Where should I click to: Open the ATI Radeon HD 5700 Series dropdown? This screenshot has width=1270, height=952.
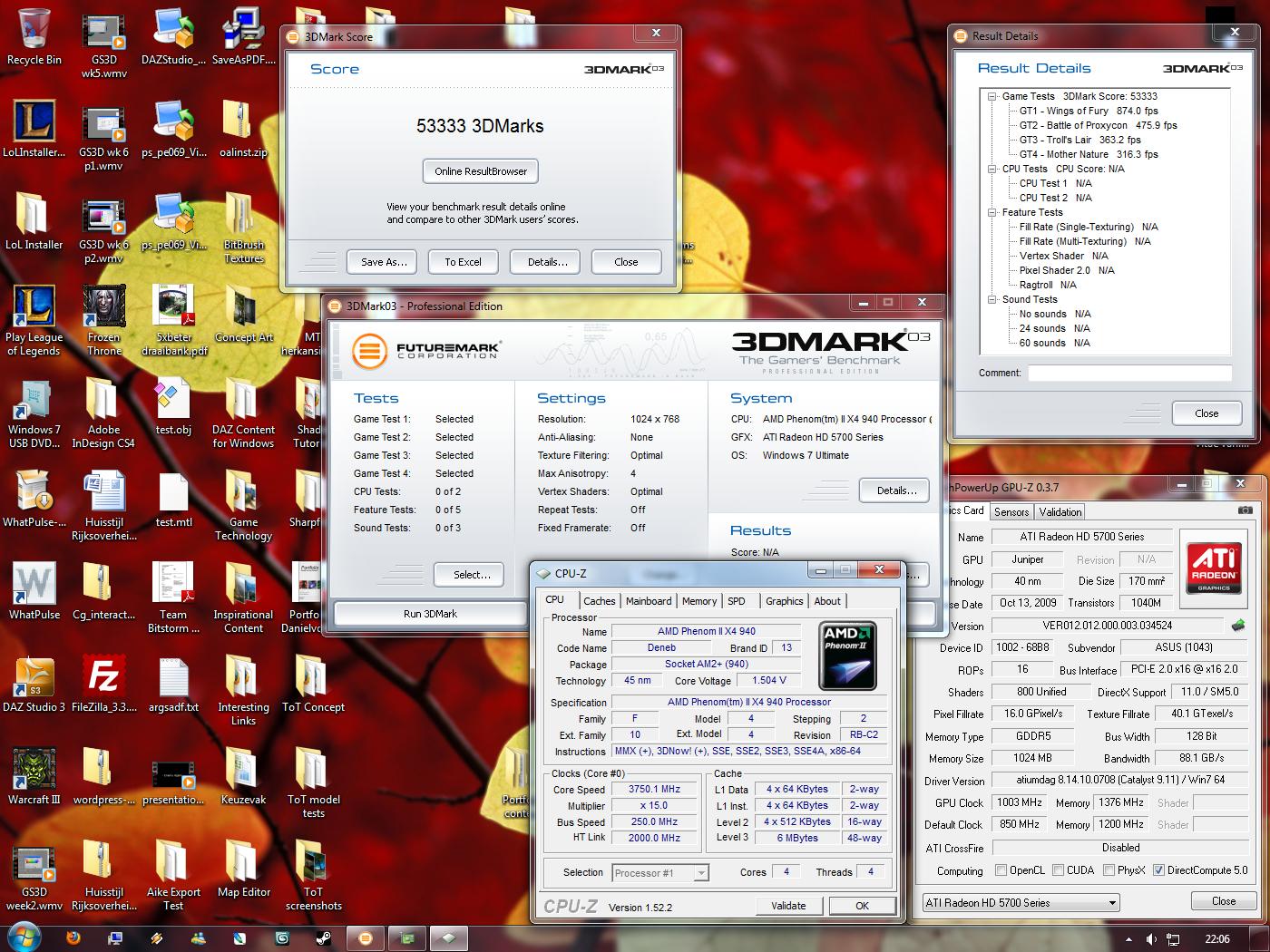click(x=1021, y=903)
